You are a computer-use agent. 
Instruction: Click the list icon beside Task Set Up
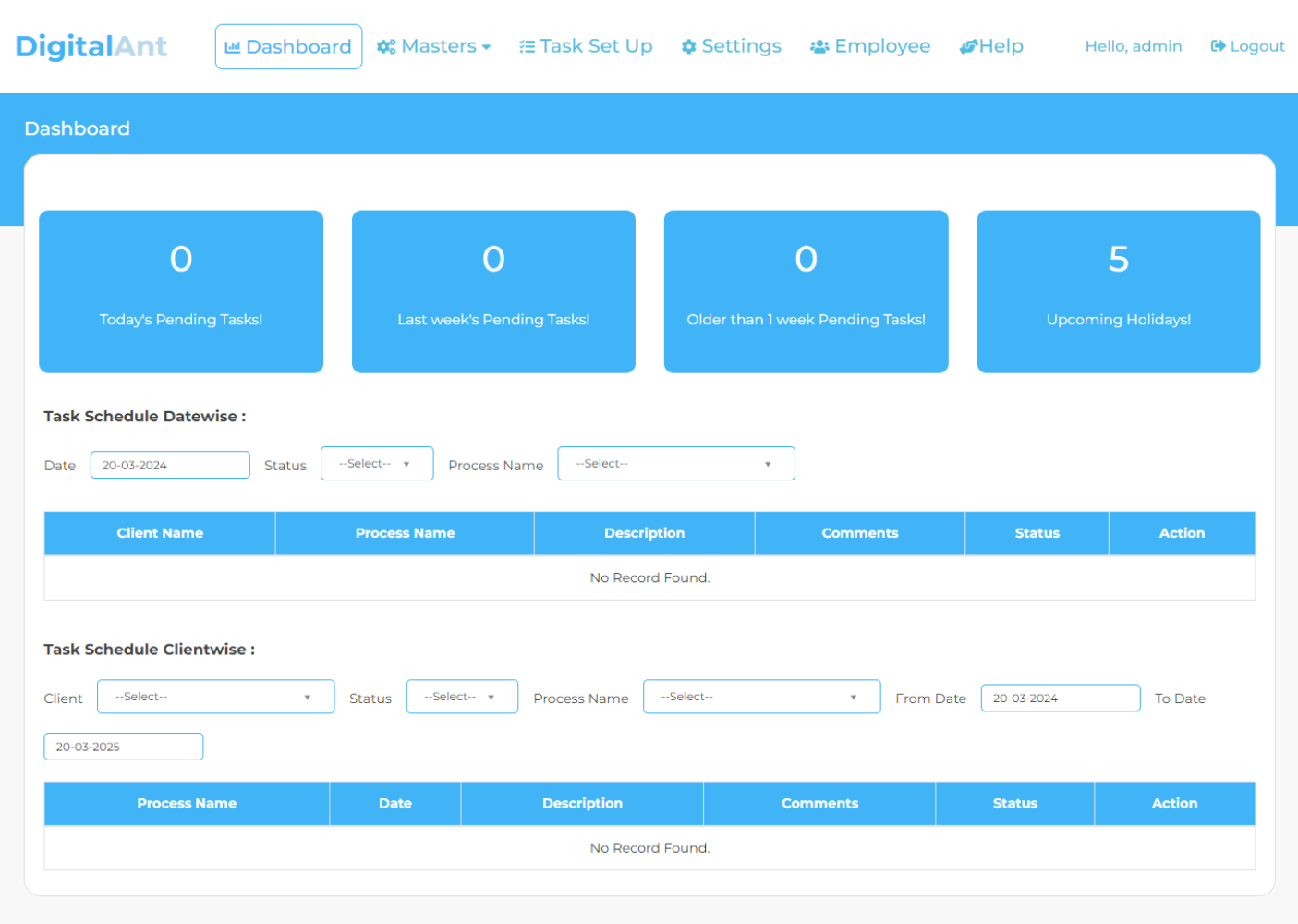tap(526, 44)
